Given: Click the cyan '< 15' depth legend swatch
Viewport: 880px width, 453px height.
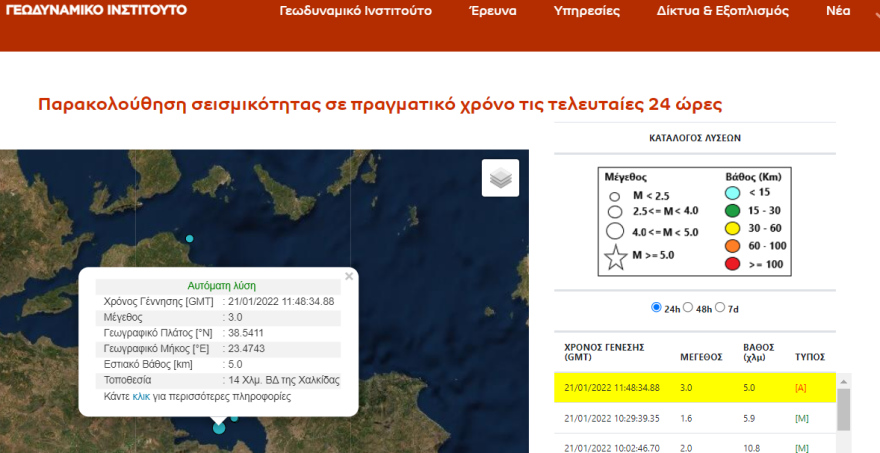Looking at the screenshot, I should 732,193.
